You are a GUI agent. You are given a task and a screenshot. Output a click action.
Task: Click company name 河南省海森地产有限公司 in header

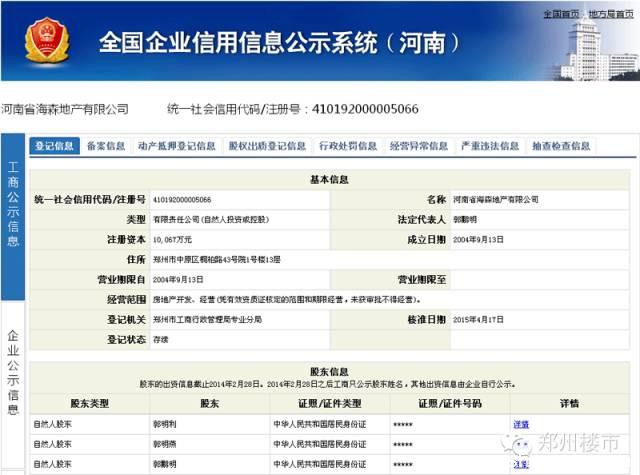64,109
